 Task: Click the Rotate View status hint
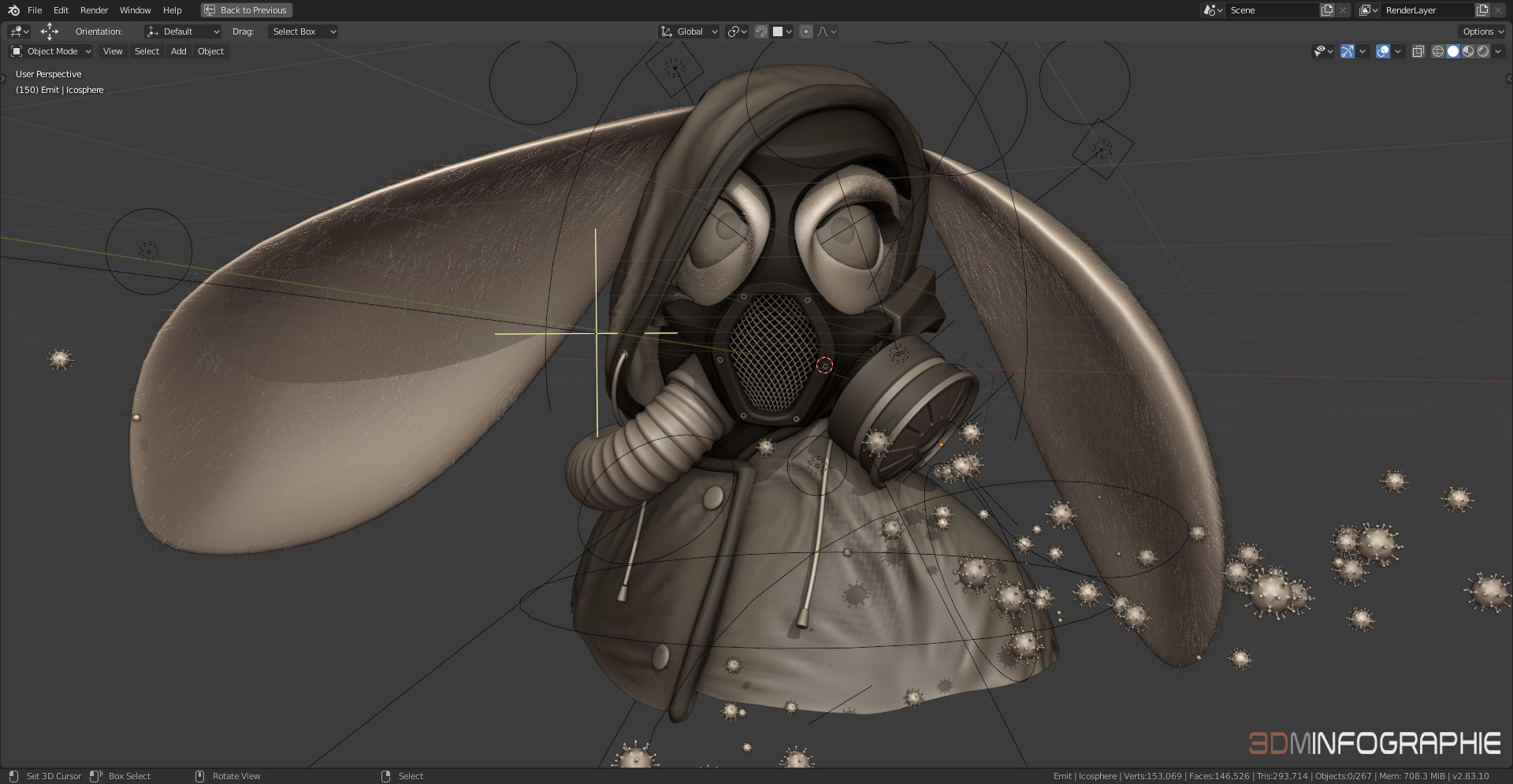click(x=236, y=776)
